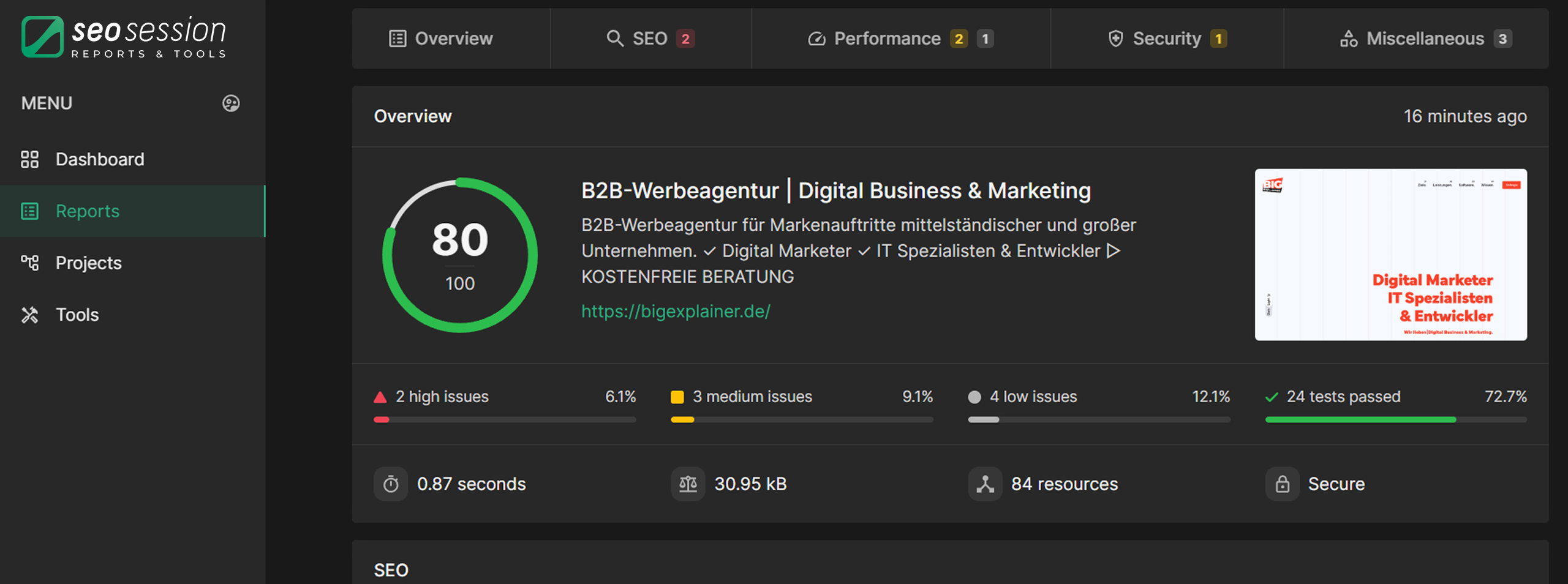
Task: Open the Miscellaneous tab
Action: 1427,38
